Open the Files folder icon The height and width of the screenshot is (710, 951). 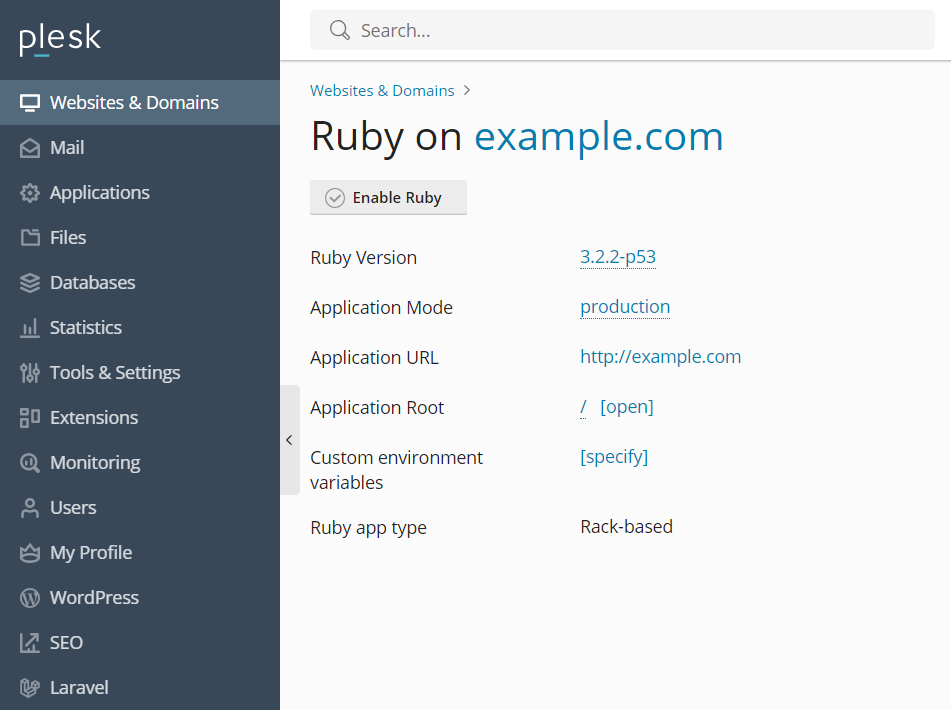pos(30,238)
